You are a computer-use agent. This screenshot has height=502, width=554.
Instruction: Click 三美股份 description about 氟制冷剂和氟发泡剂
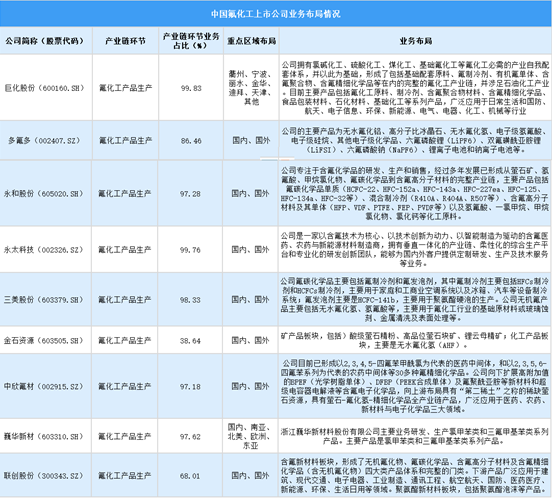[x=415, y=300]
